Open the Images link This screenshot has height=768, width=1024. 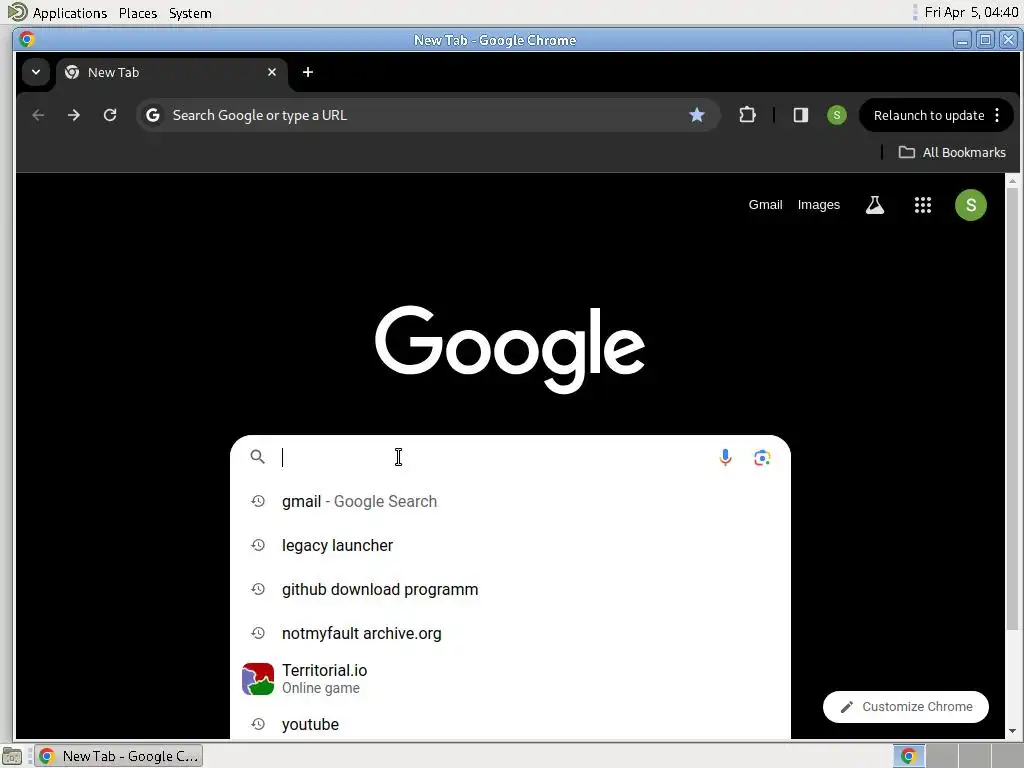818,205
